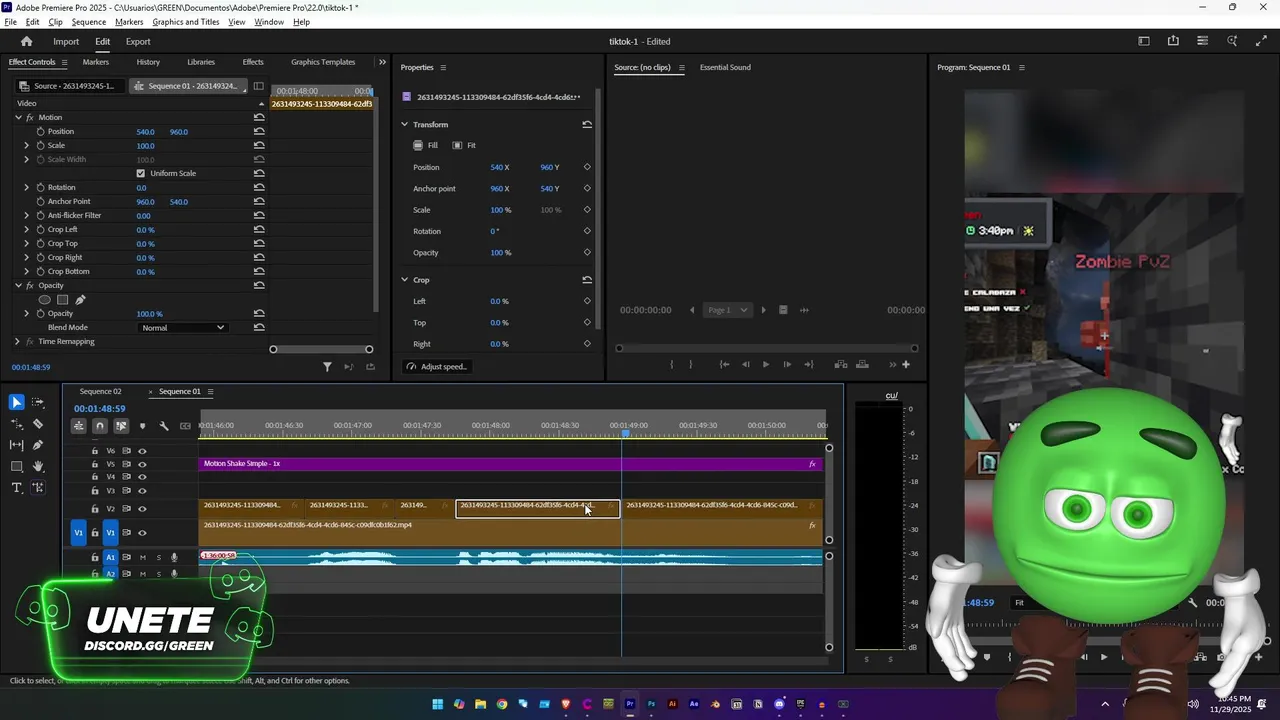This screenshot has height=720, width=1280.
Task: Create an ellipse mask under Opacity
Action: (44, 299)
